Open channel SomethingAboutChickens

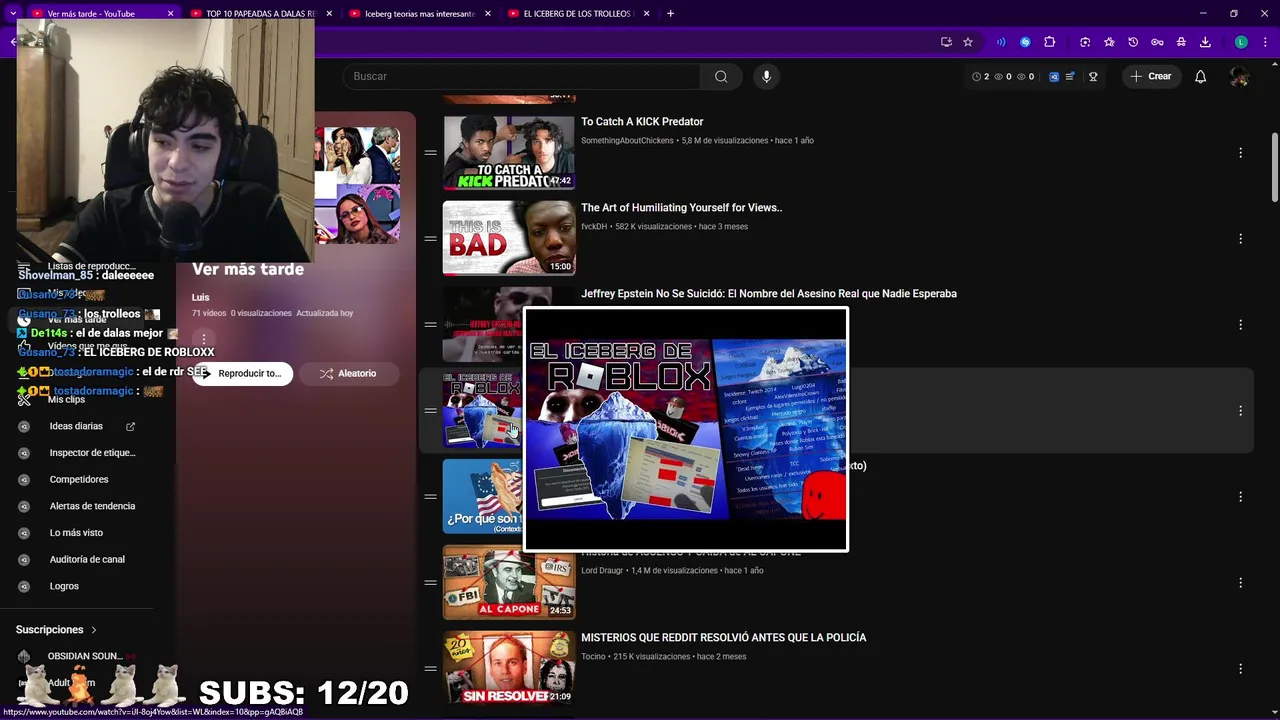pos(627,141)
